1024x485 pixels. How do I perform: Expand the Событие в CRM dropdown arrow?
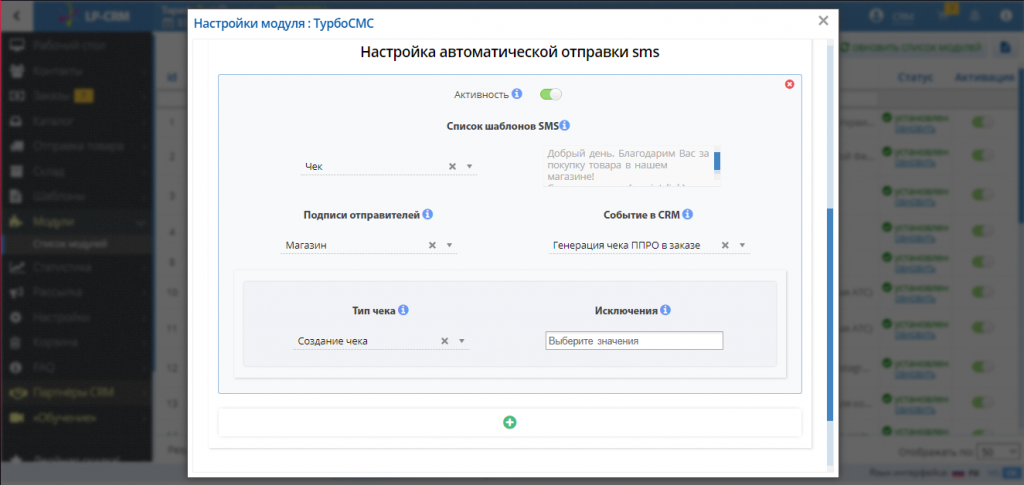point(742,245)
